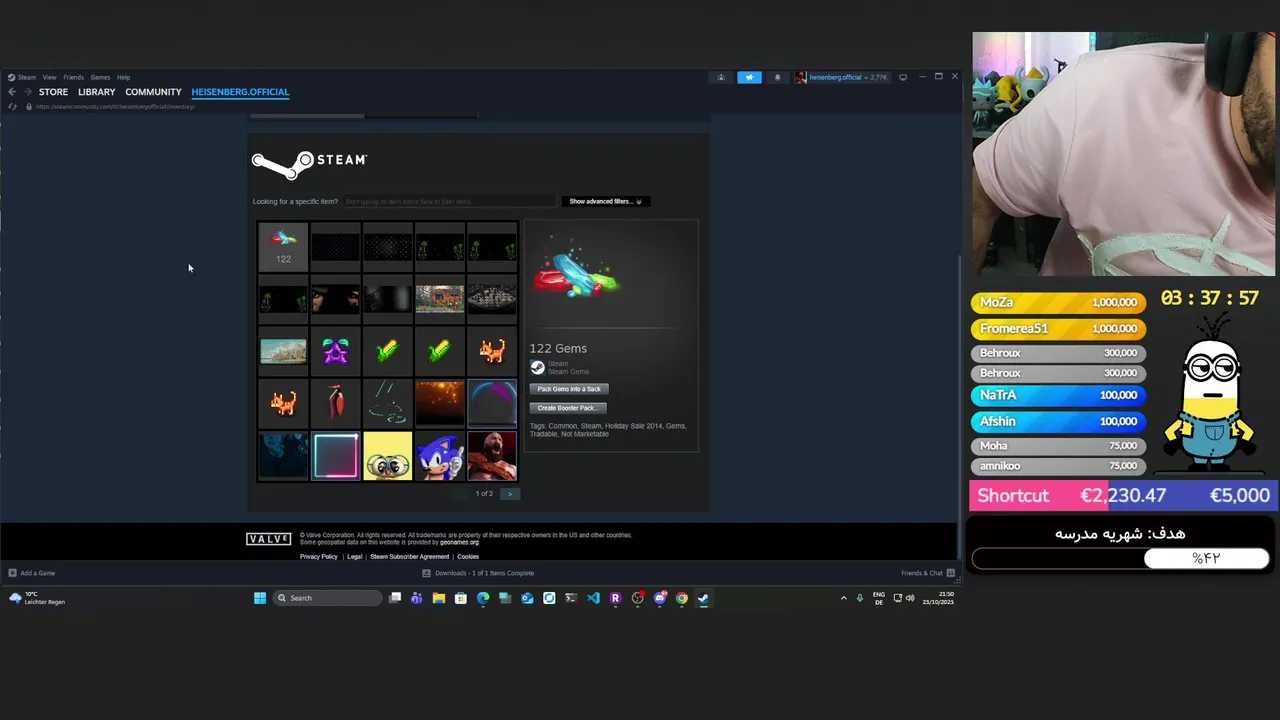Open the Help menu
The height and width of the screenshot is (720, 1280).
(x=123, y=77)
